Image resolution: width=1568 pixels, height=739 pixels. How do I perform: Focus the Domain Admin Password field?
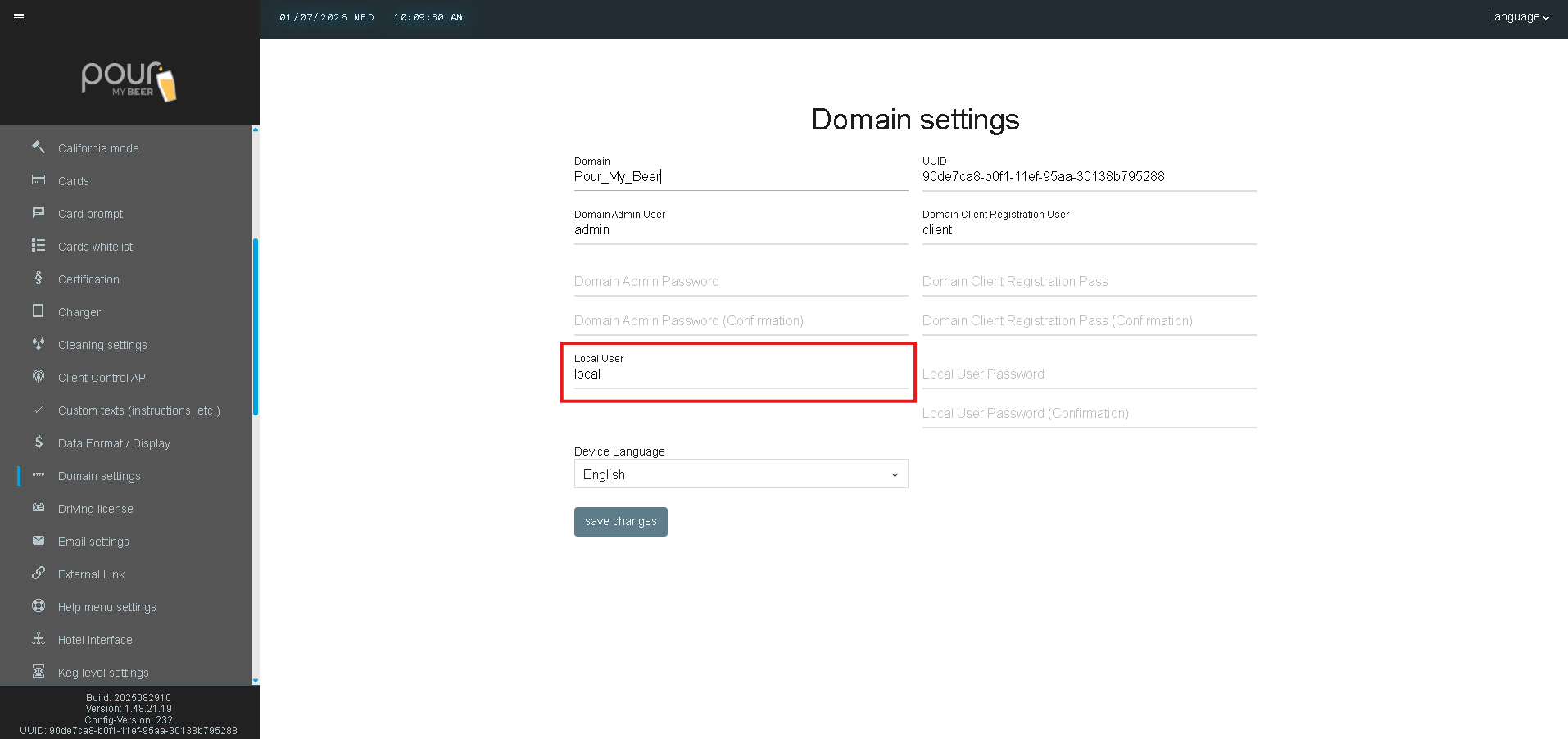(741, 282)
